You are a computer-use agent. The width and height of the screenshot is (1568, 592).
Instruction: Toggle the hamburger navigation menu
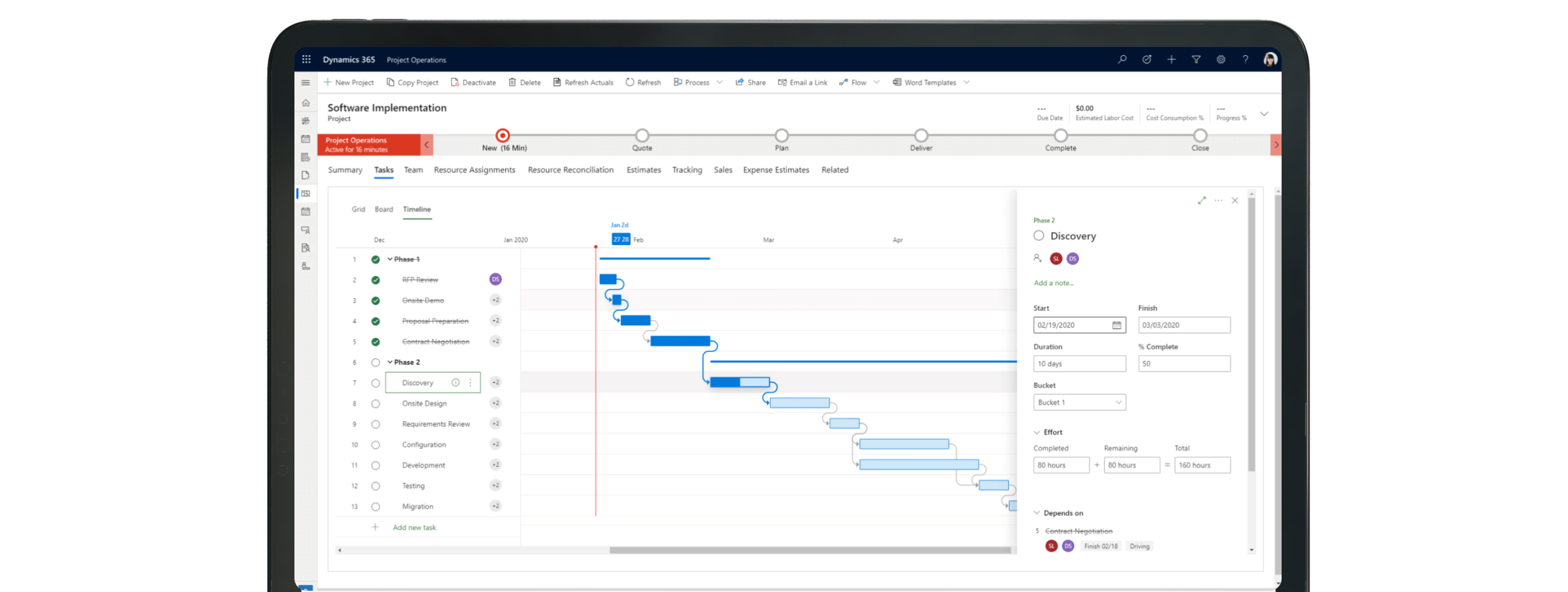[306, 82]
